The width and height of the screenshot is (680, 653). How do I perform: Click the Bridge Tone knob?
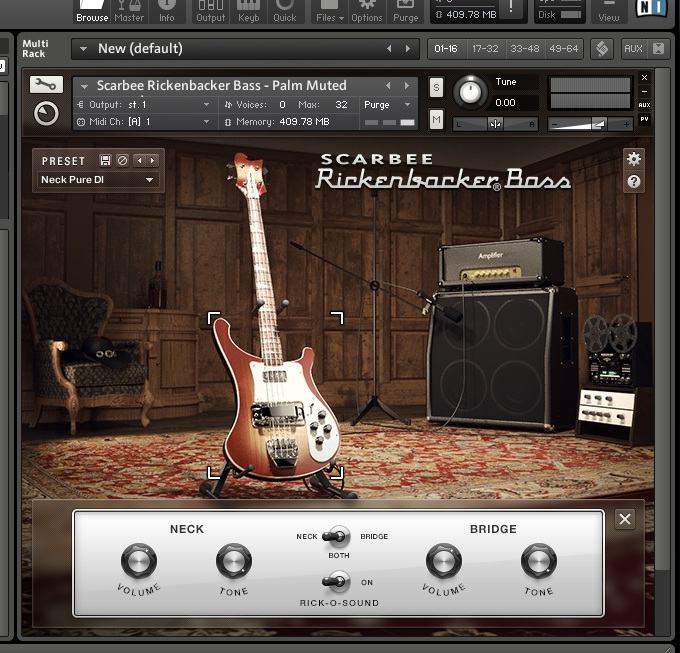(539, 561)
